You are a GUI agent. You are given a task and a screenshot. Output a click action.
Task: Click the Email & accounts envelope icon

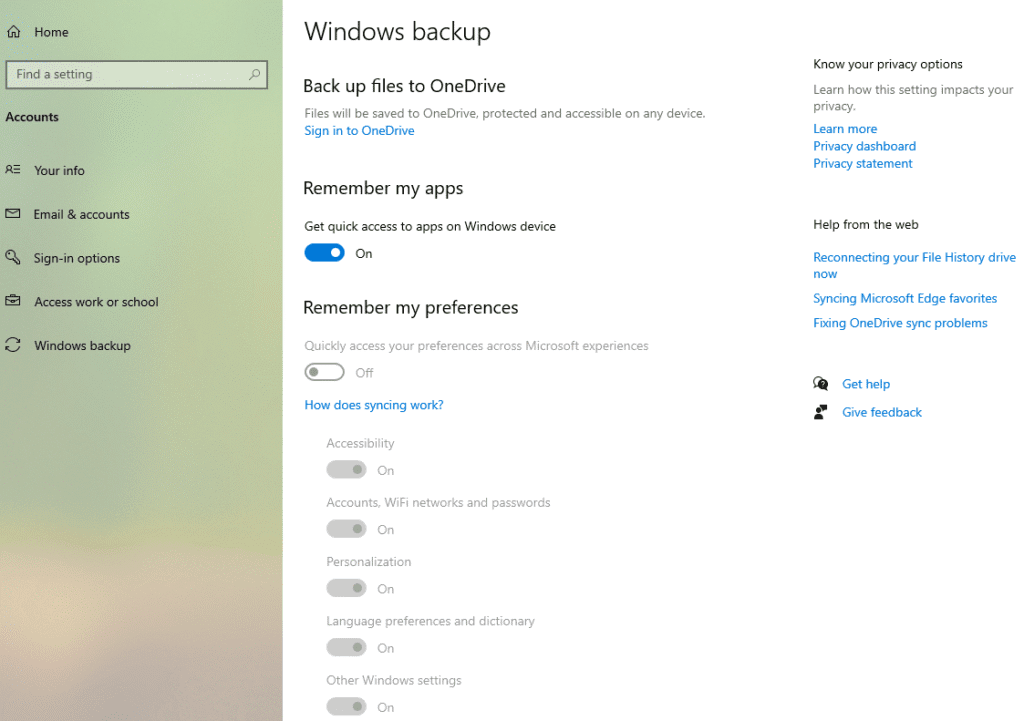point(14,214)
